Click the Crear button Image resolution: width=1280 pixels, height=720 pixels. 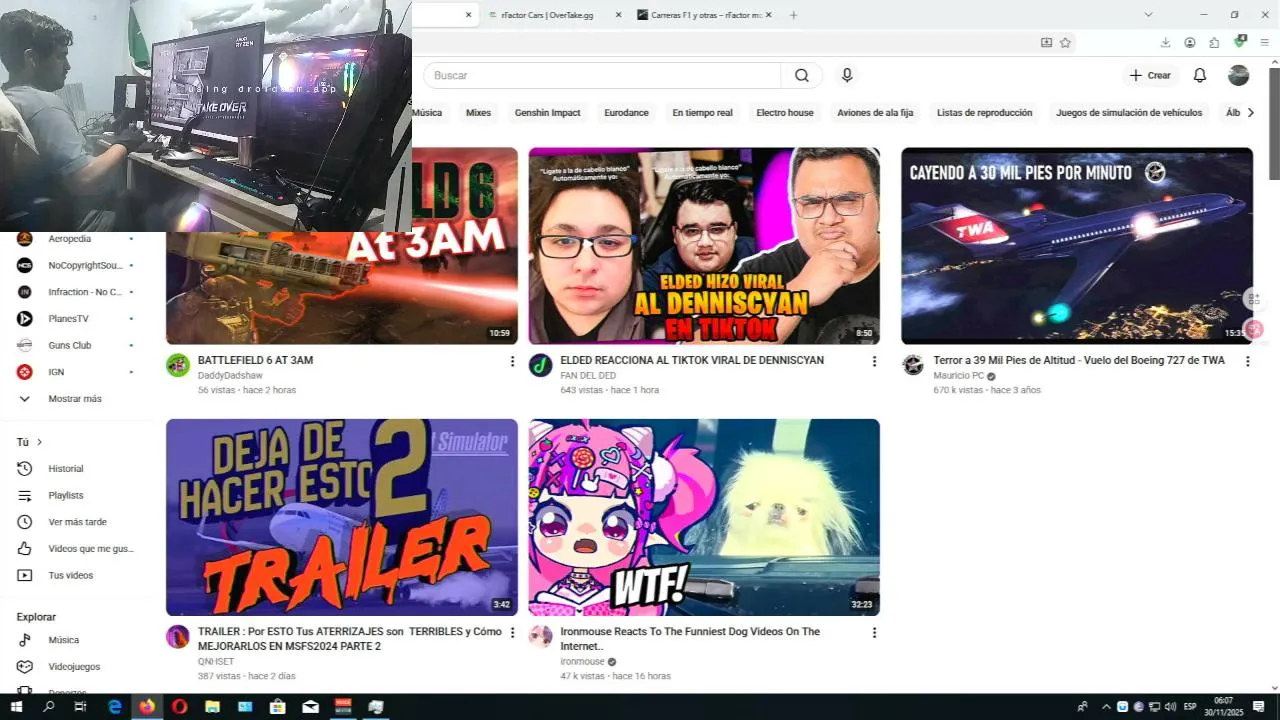click(1150, 75)
